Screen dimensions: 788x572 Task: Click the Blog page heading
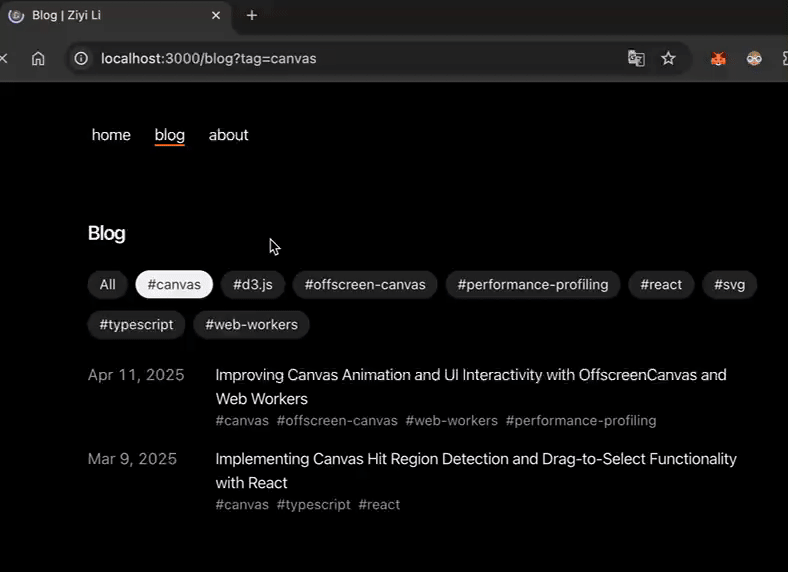107,233
